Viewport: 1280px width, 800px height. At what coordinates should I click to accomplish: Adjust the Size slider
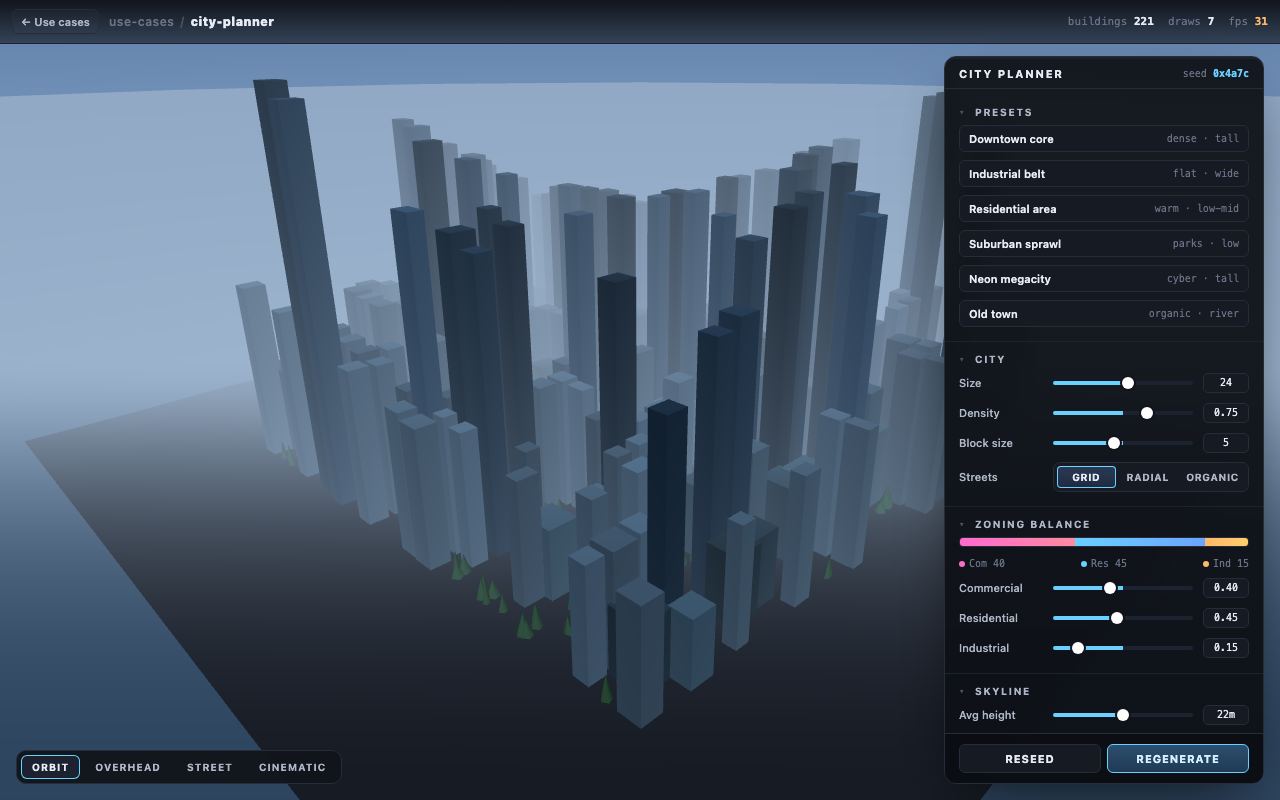click(x=1123, y=383)
